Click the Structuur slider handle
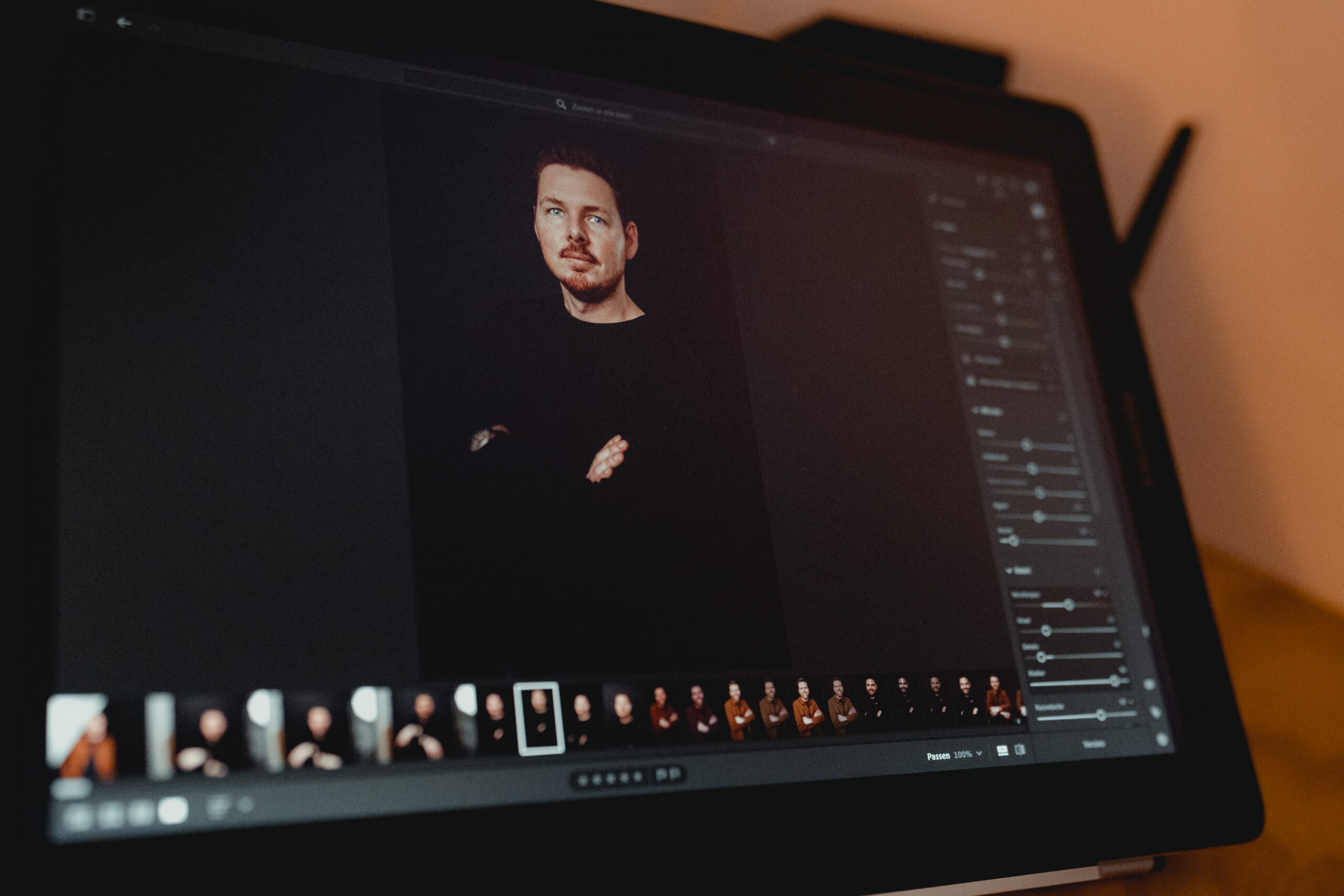Image resolution: width=1344 pixels, height=896 pixels. pyautogui.click(x=1026, y=445)
